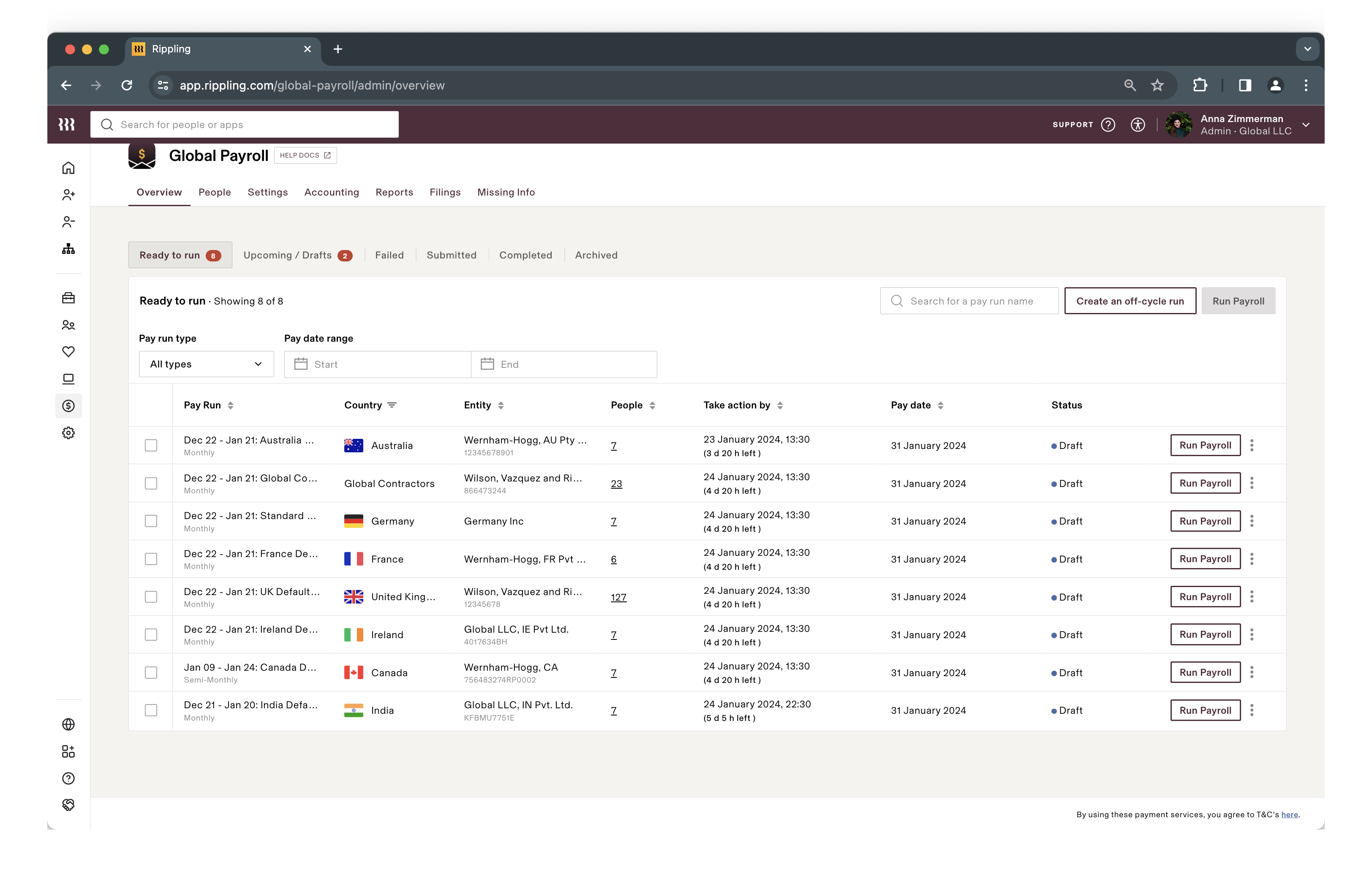Open the HELP DOCS link
This screenshot has height=892, width=1372.
tap(305, 155)
